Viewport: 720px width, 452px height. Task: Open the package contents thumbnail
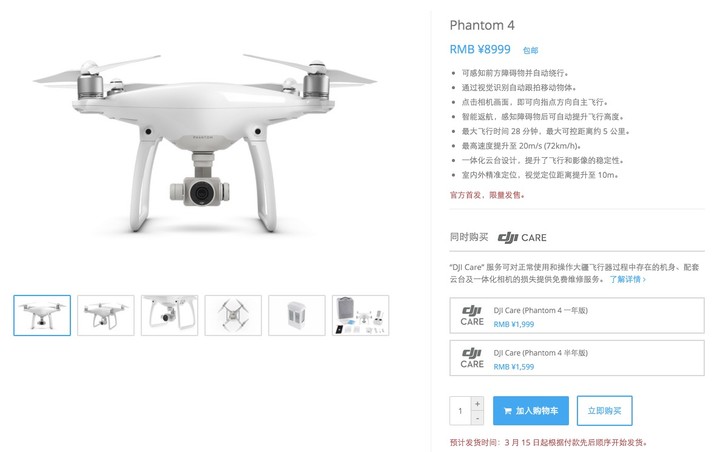360,315
